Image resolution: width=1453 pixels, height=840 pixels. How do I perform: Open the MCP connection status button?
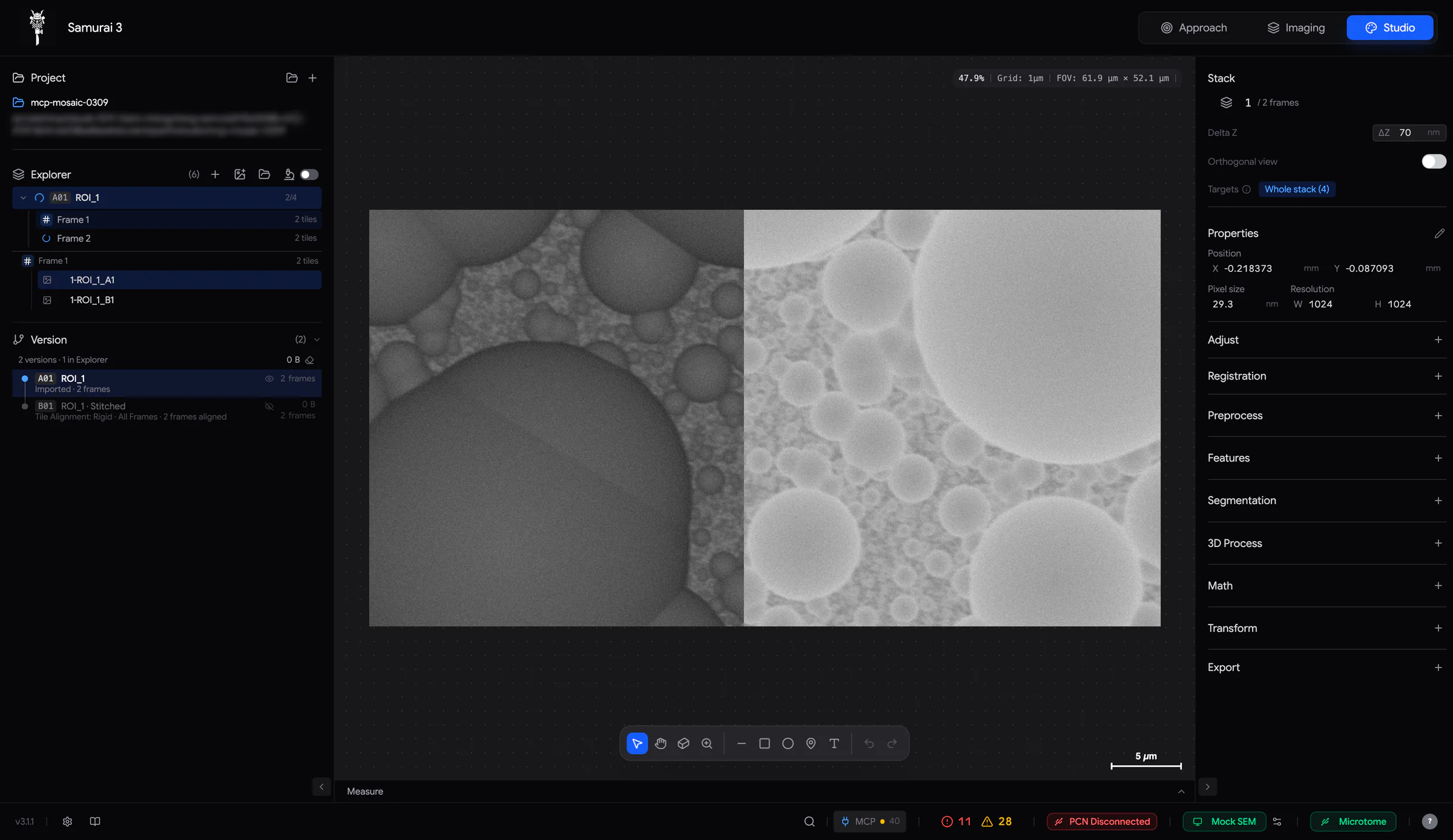pos(870,821)
